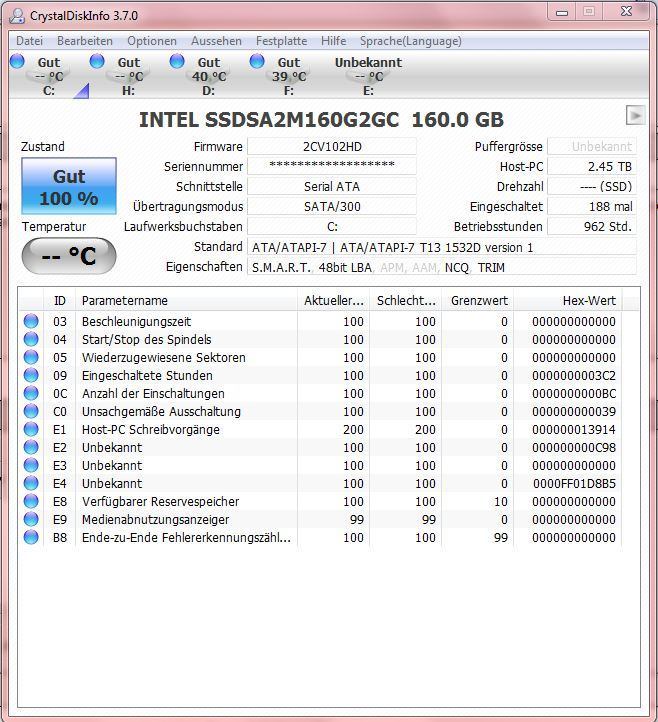Click the Standard field ATA/ATAPI-7
Screen dimensions: 658x722
[x=442, y=247]
